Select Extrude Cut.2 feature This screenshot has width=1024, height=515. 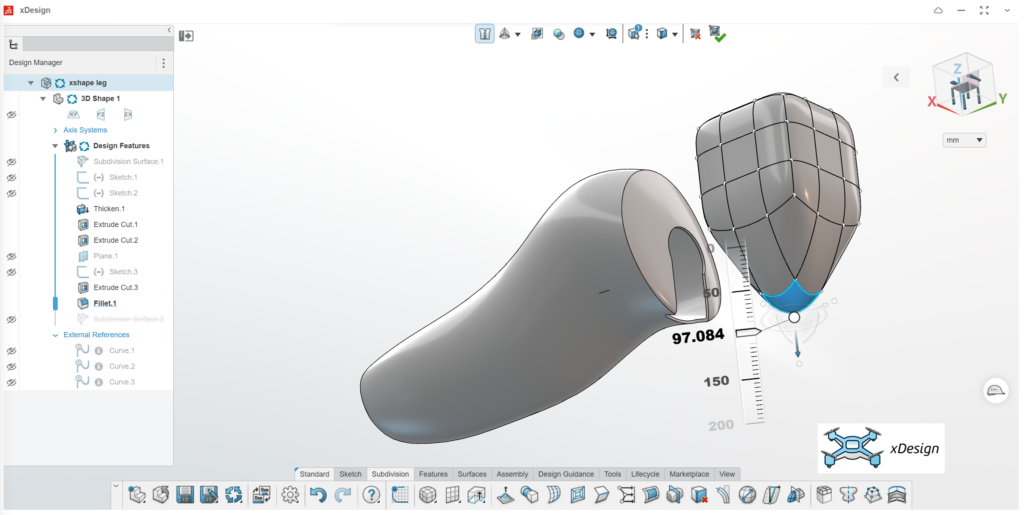(115, 240)
